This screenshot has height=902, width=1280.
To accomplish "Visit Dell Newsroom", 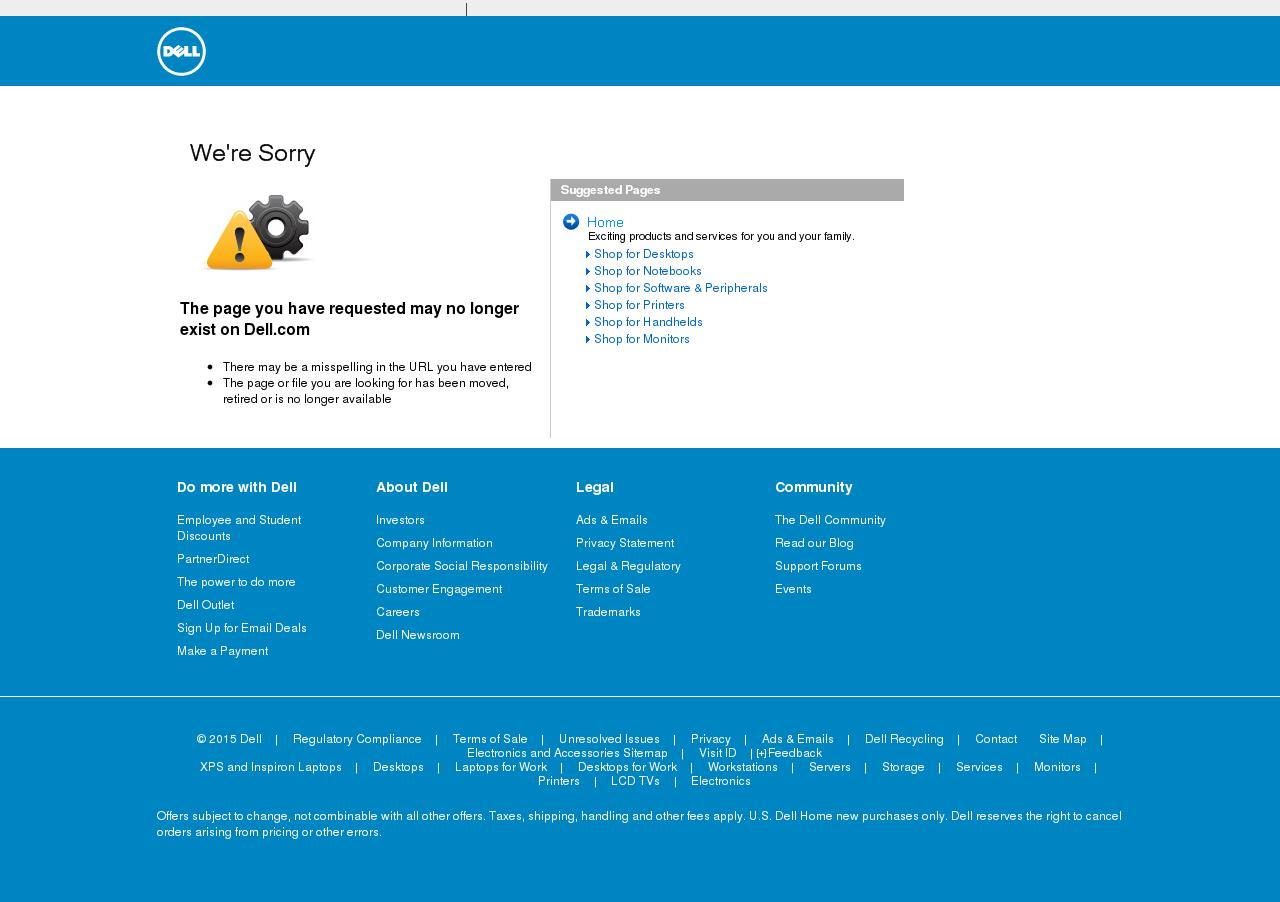I will point(418,635).
